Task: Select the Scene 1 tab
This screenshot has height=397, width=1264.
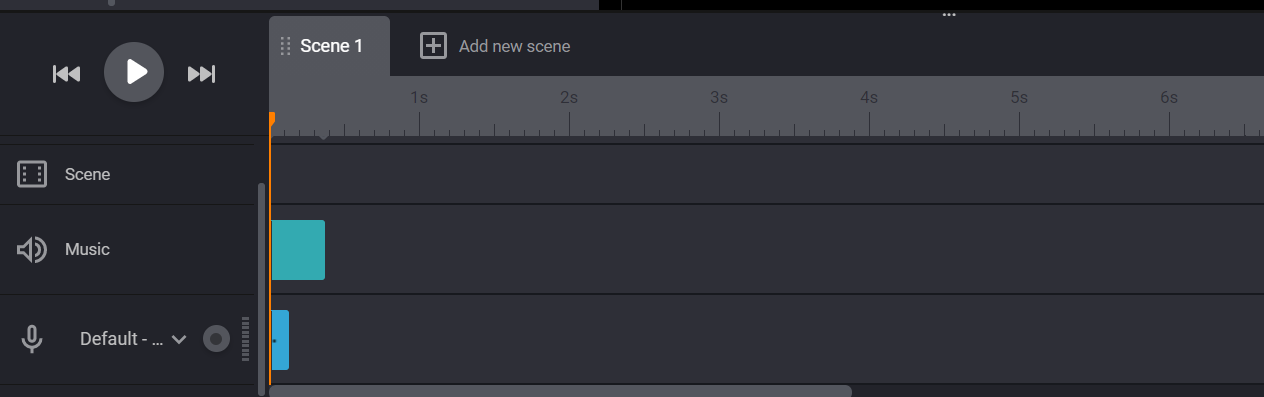Action: [x=330, y=46]
